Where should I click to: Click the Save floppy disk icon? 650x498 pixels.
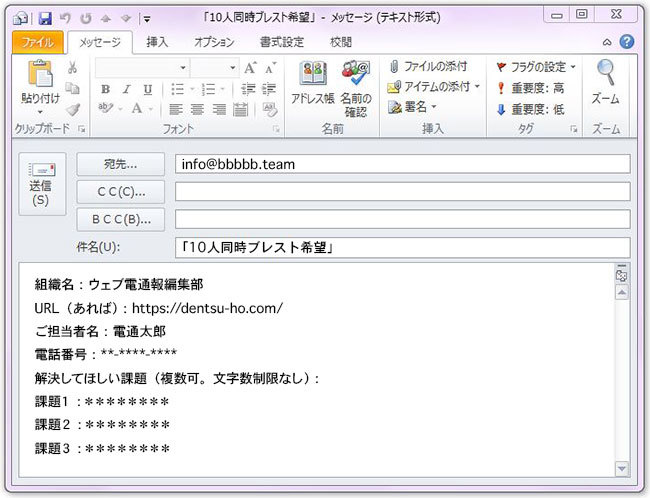pos(45,18)
